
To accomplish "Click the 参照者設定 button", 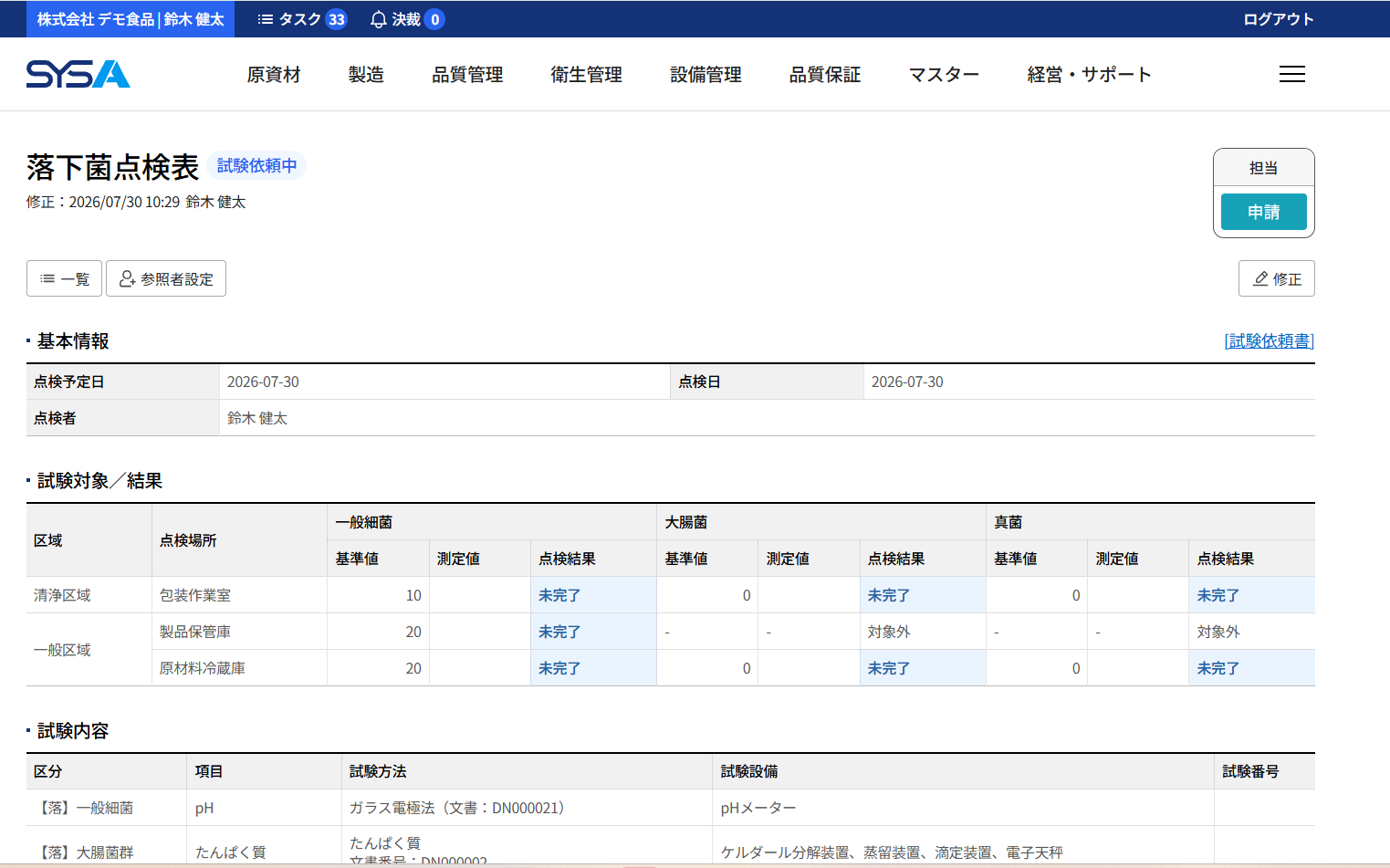I will click(x=166, y=278).
